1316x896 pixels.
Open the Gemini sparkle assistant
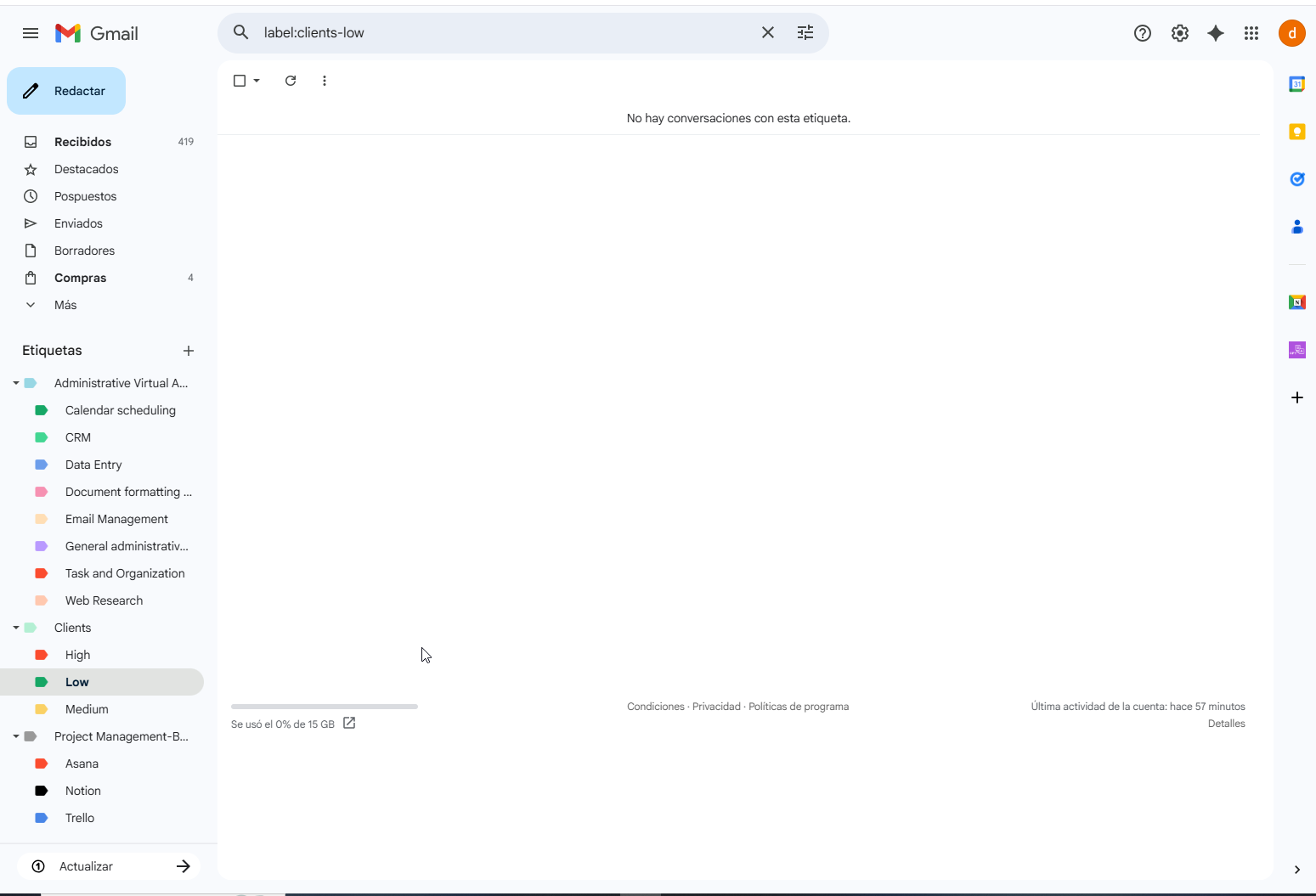pyautogui.click(x=1216, y=33)
